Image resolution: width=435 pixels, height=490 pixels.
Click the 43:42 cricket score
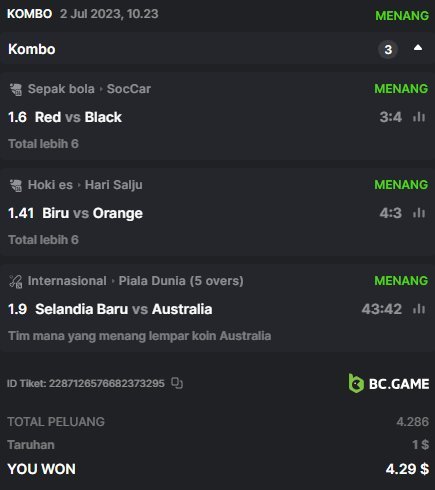pyautogui.click(x=382, y=309)
